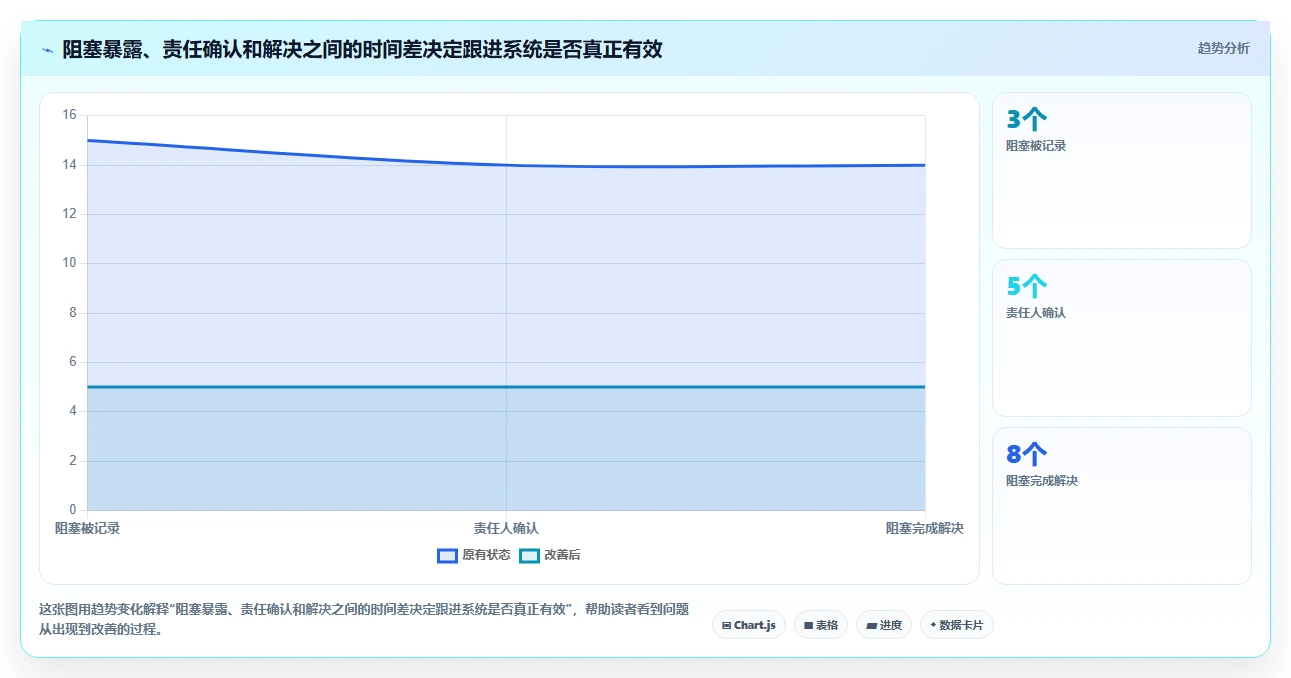Viewport: 1291px width, 678px height.
Task: Click the blue 原有状态 legend color box
Action: point(447,555)
